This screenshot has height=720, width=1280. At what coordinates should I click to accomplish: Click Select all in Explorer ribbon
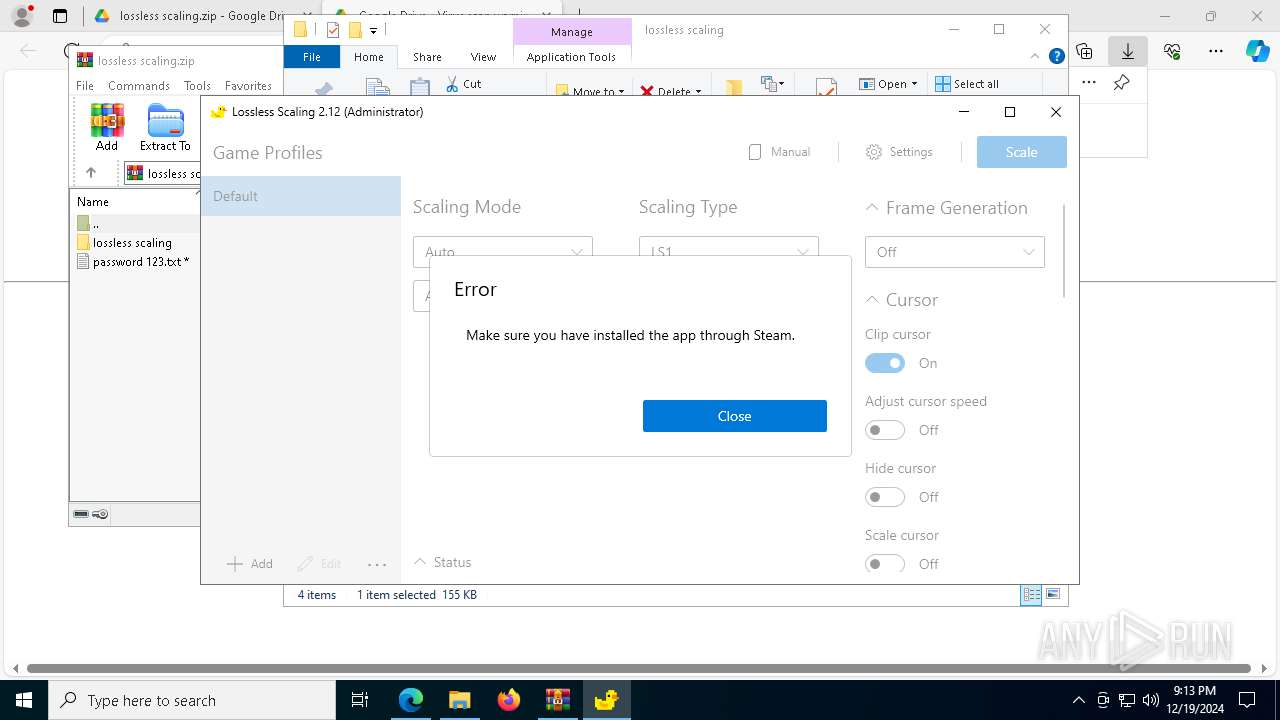pyautogui.click(x=967, y=84)
